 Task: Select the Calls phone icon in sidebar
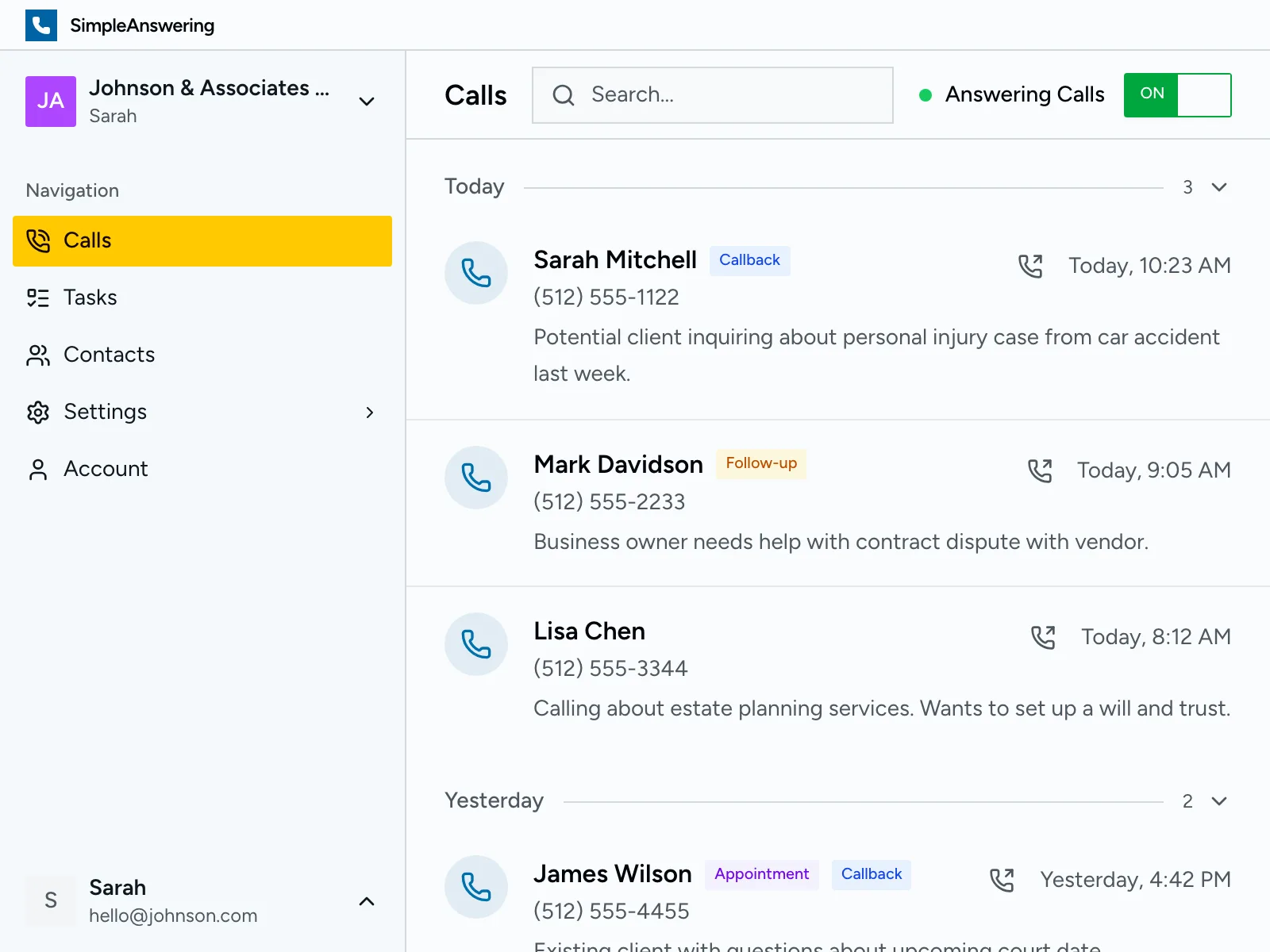coord(37,240)
